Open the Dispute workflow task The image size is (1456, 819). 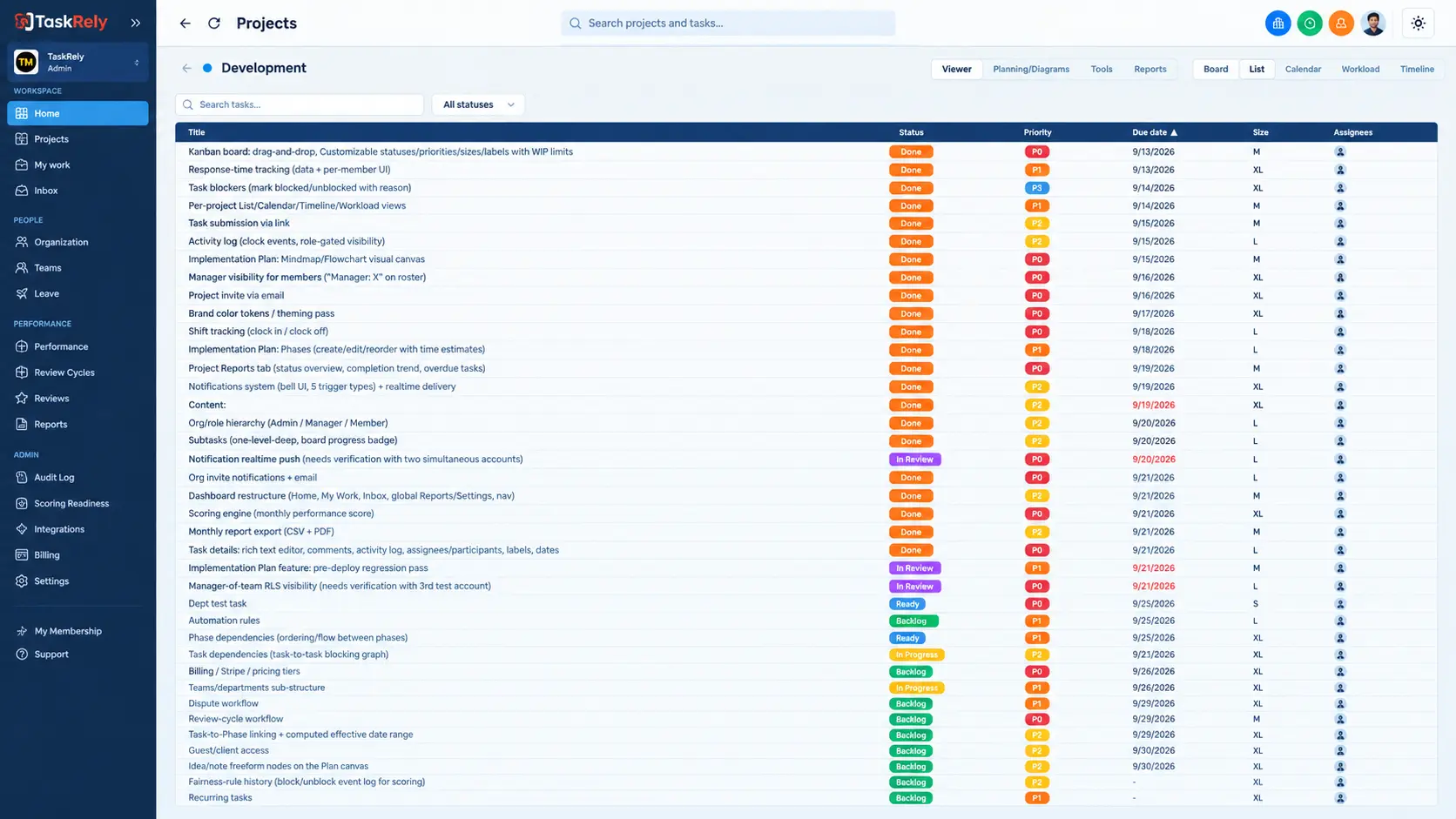coord(223,703)
